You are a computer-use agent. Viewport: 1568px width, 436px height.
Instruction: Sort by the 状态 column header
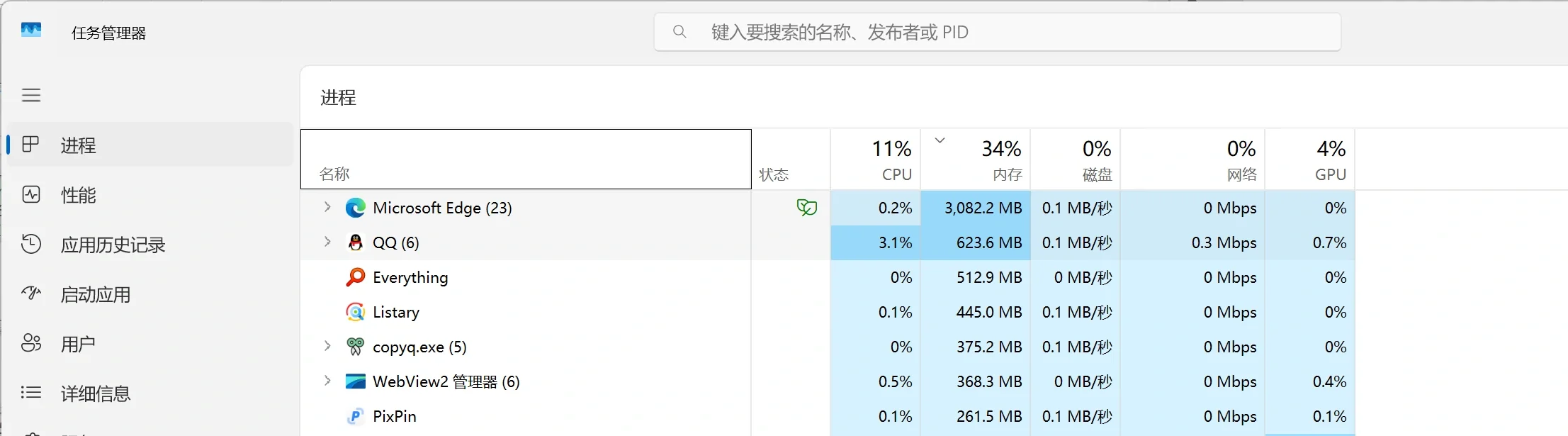[791, 159]
